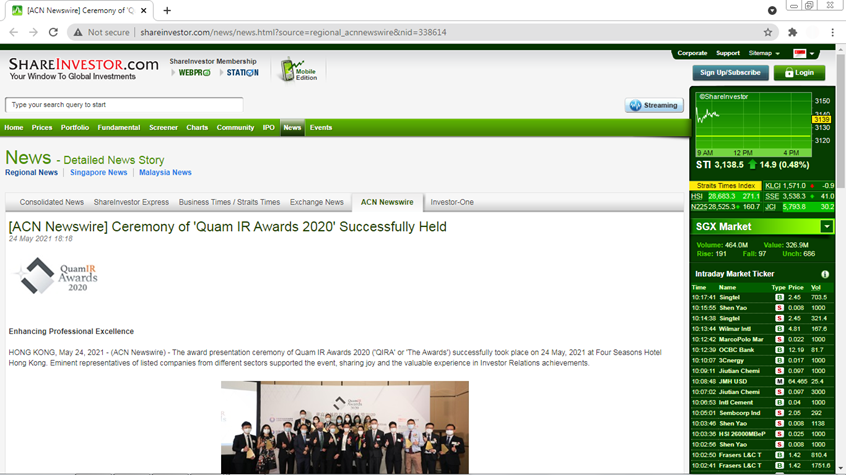The height and width of the screenshot is (475, 846).
Task: Click the ShareInvestor.com logo
Action: tap(84, 69)
